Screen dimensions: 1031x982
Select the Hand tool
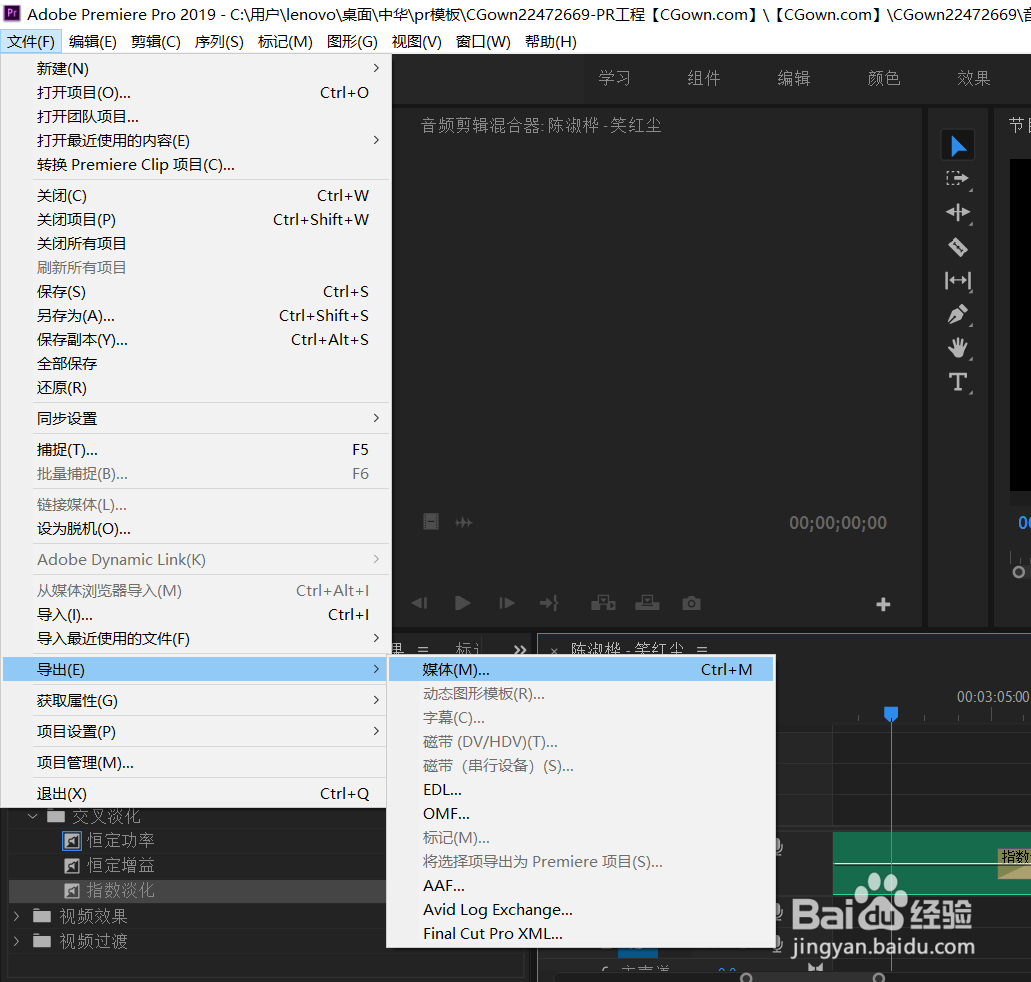pos(957,348)
